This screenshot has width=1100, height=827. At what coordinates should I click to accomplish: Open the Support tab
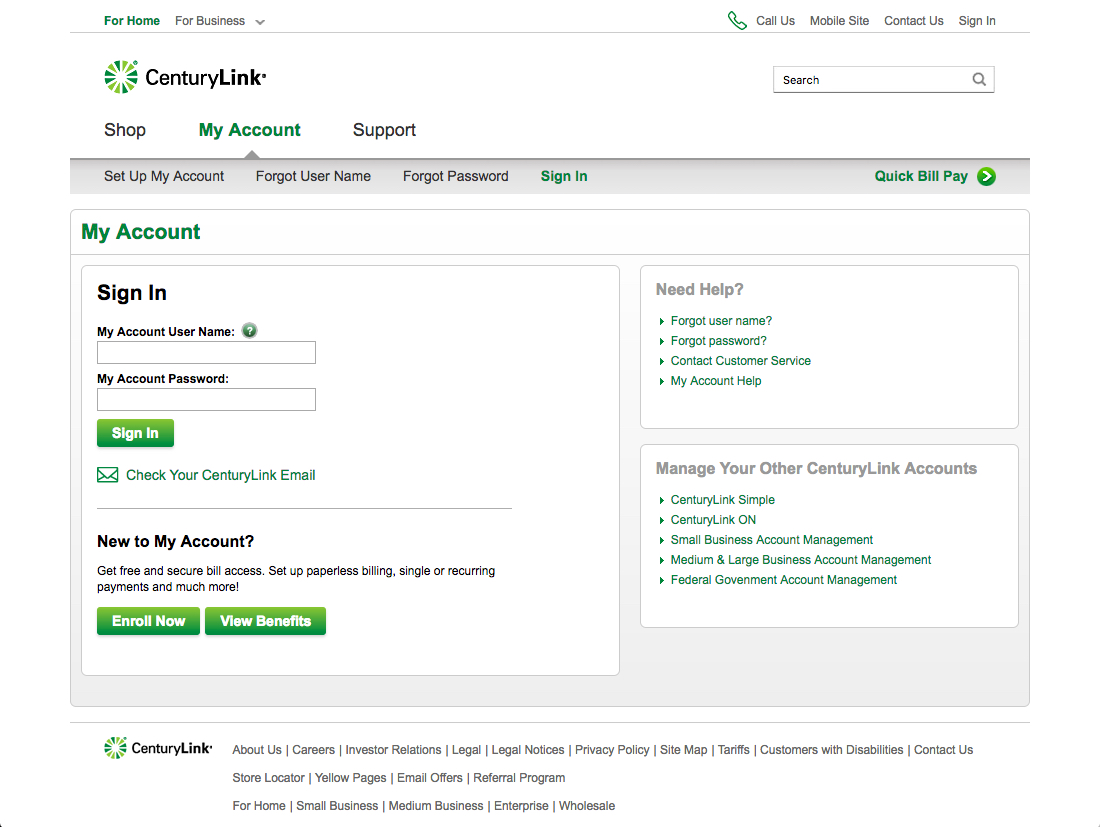click(x=384, y=130)
